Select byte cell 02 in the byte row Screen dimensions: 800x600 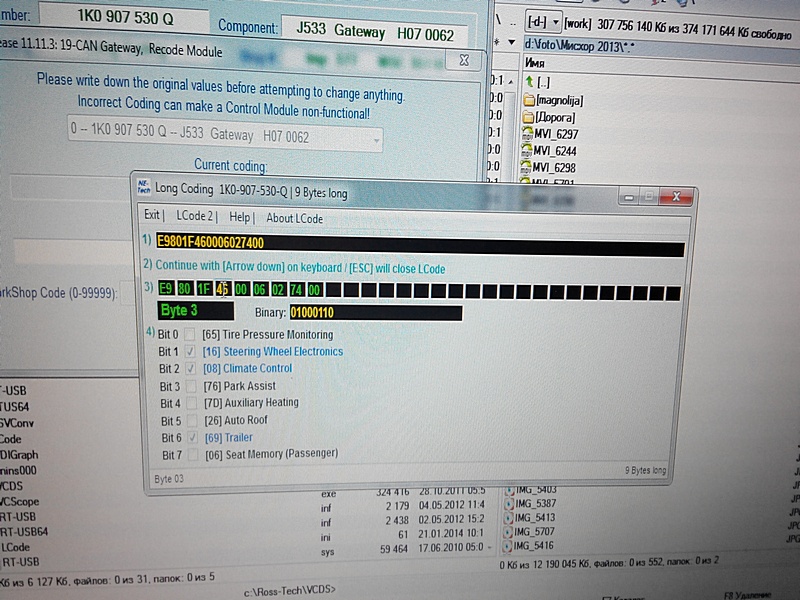(278, 290)
